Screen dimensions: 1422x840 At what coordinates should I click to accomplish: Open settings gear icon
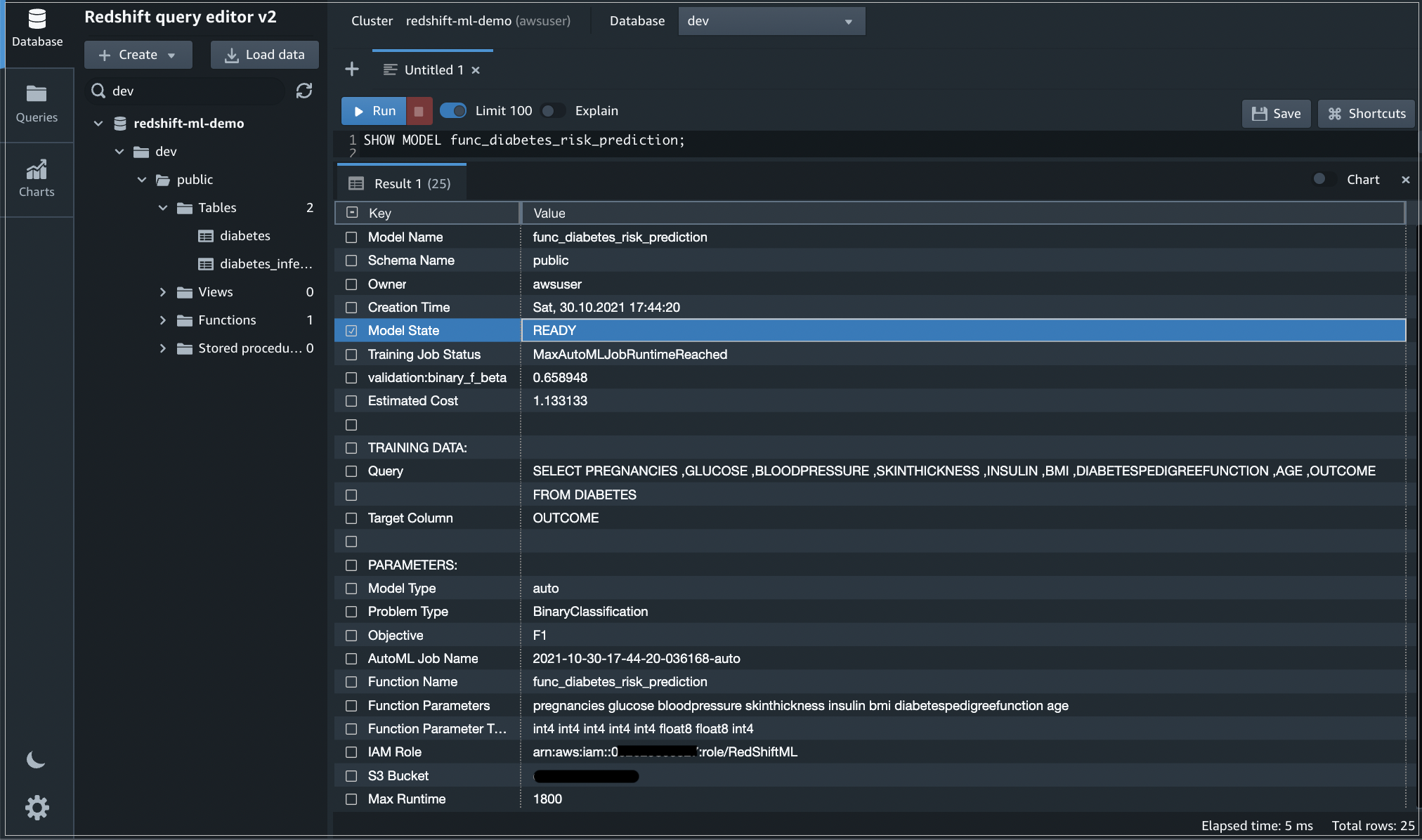37,807
